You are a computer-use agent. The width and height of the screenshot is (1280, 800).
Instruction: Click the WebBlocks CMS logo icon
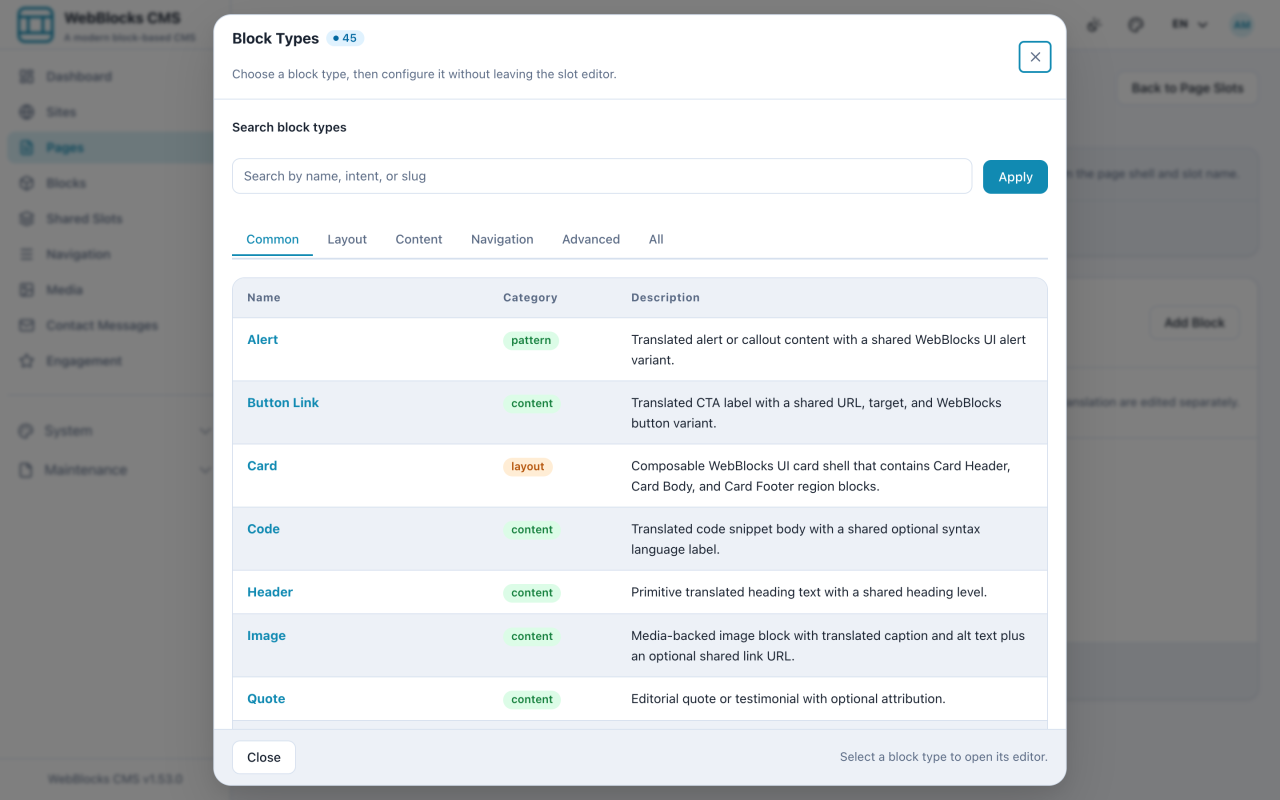click(35, 26)
